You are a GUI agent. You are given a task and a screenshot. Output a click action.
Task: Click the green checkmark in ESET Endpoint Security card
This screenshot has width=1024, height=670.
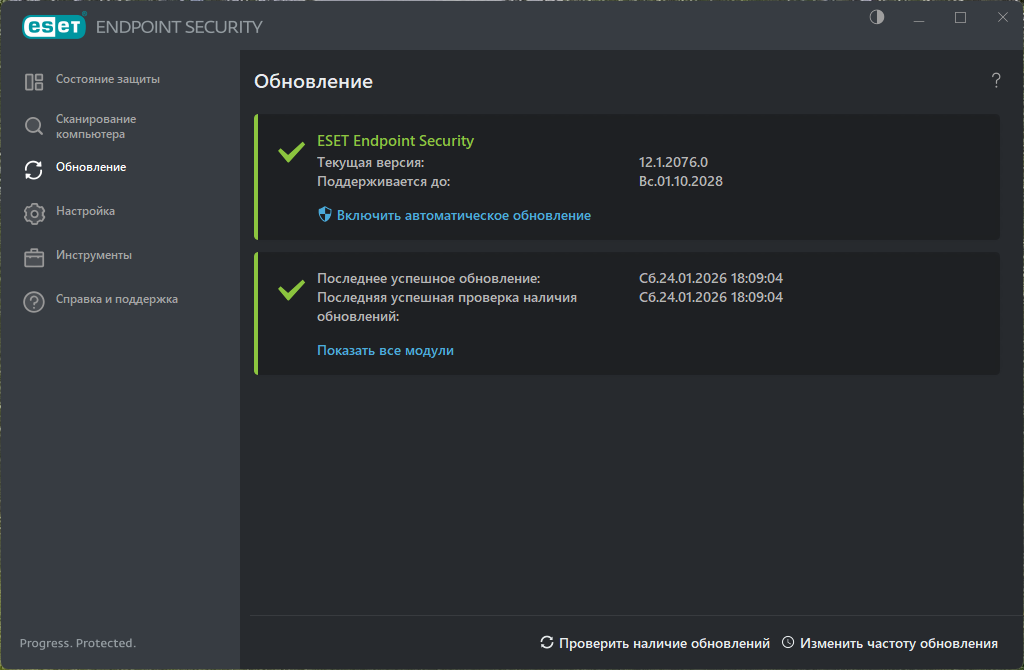(x=291, y=152)
